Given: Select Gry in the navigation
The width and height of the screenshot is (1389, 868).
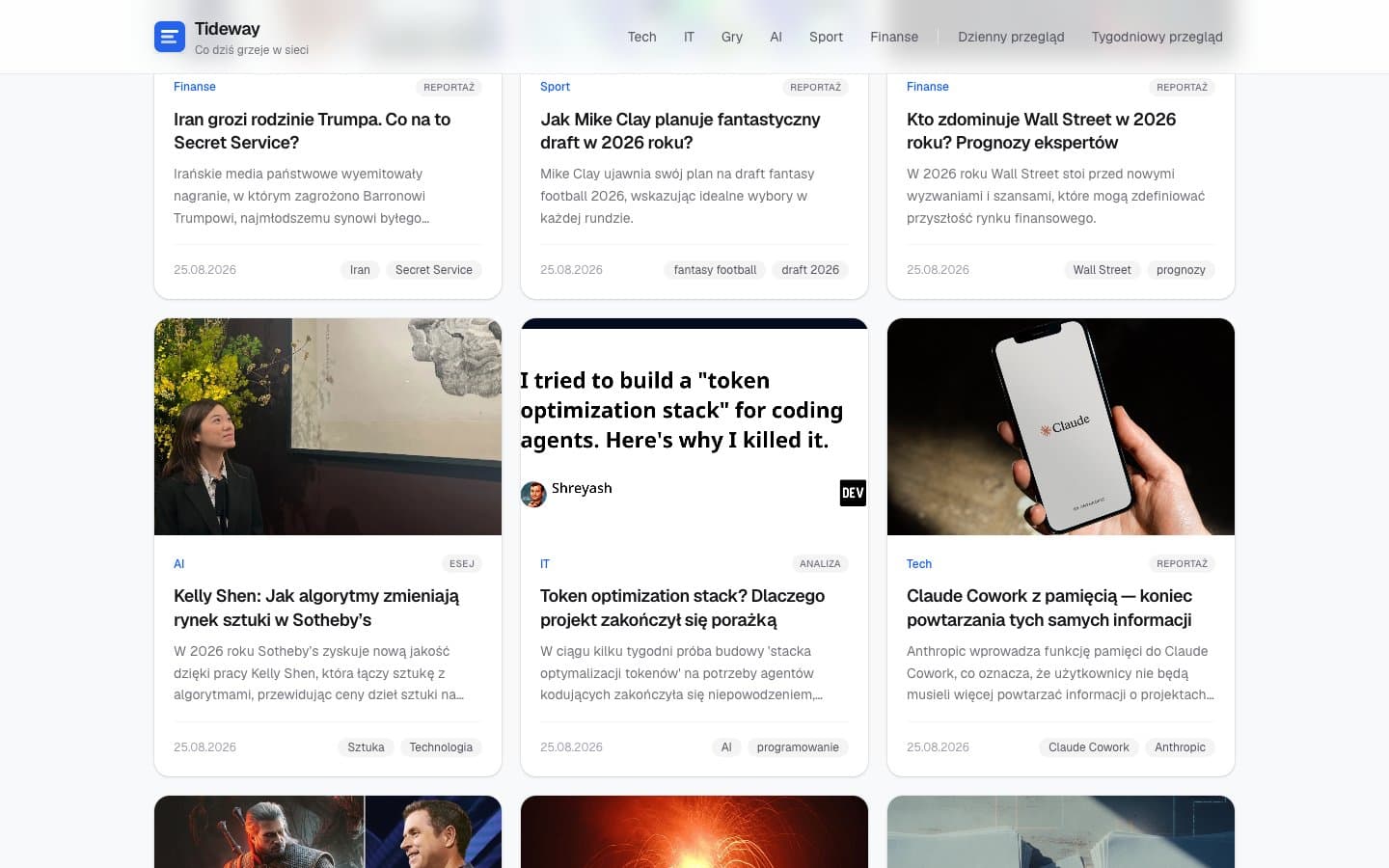Looking at the screenshot, I should [x=732, y=37].
